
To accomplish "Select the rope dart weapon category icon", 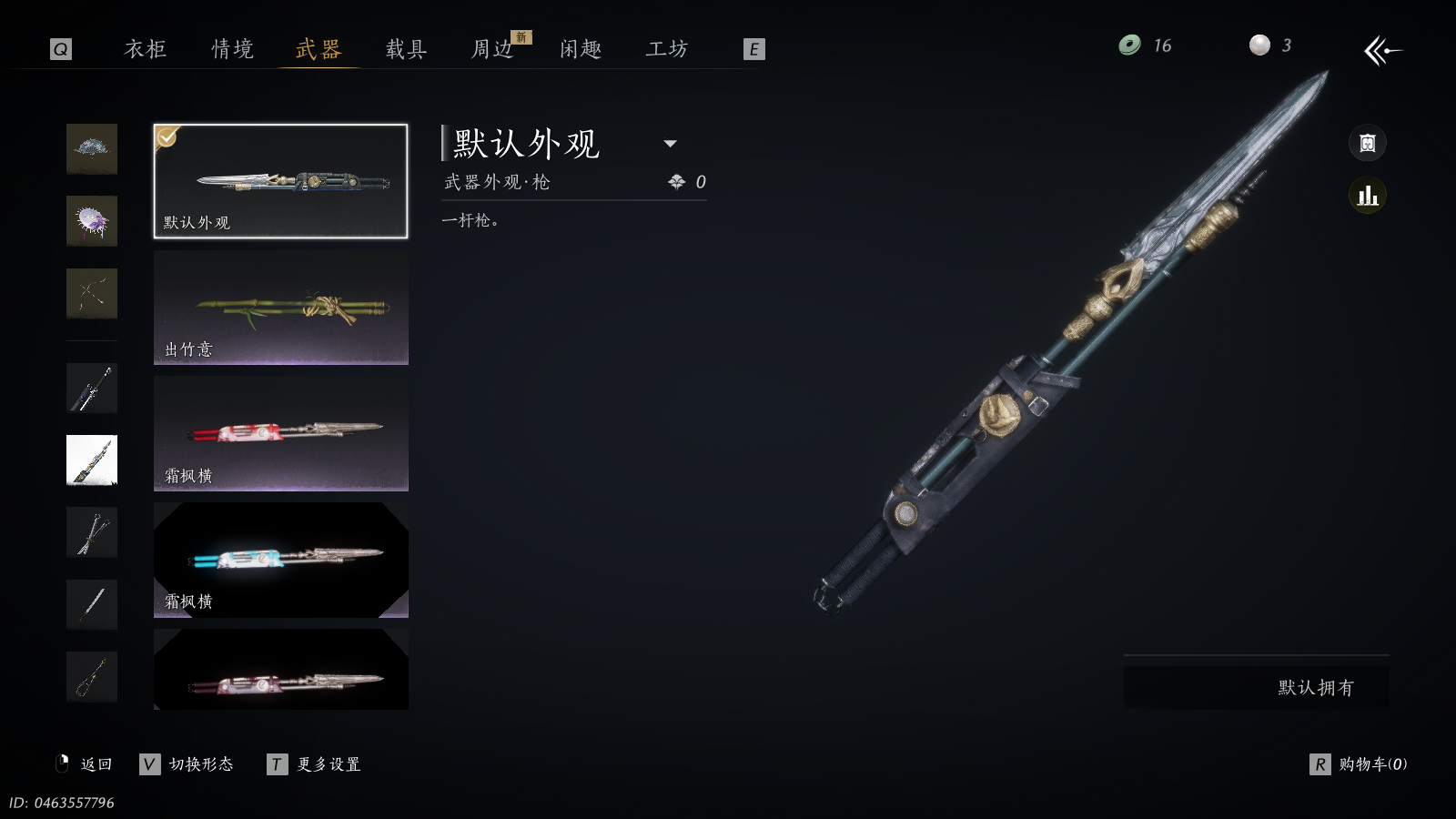I will pos(92,677).
